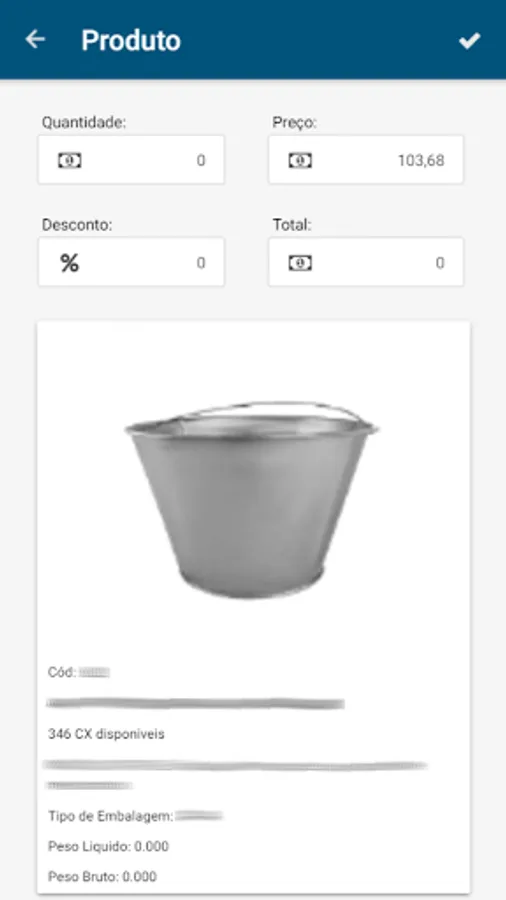Edit the Quantidade value of 0
Viewport: 506px width, 900px height.
131,160
